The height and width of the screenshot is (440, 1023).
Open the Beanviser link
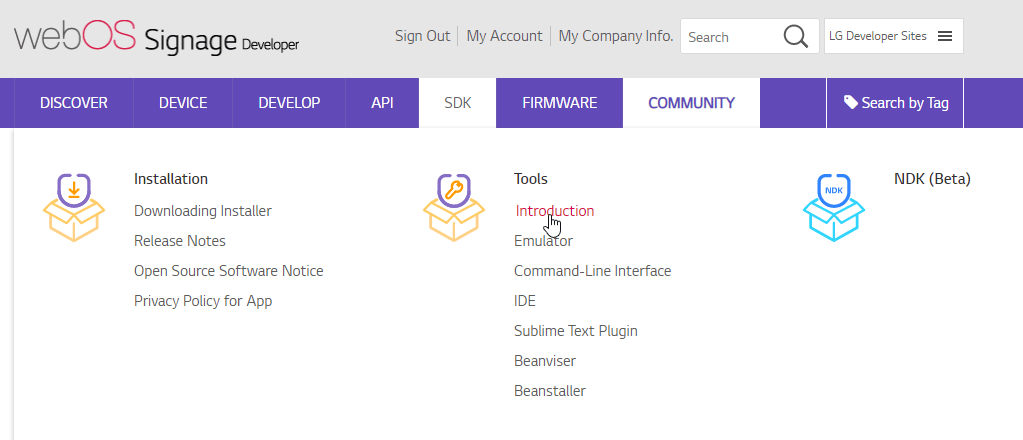click(x=545, y=360)
